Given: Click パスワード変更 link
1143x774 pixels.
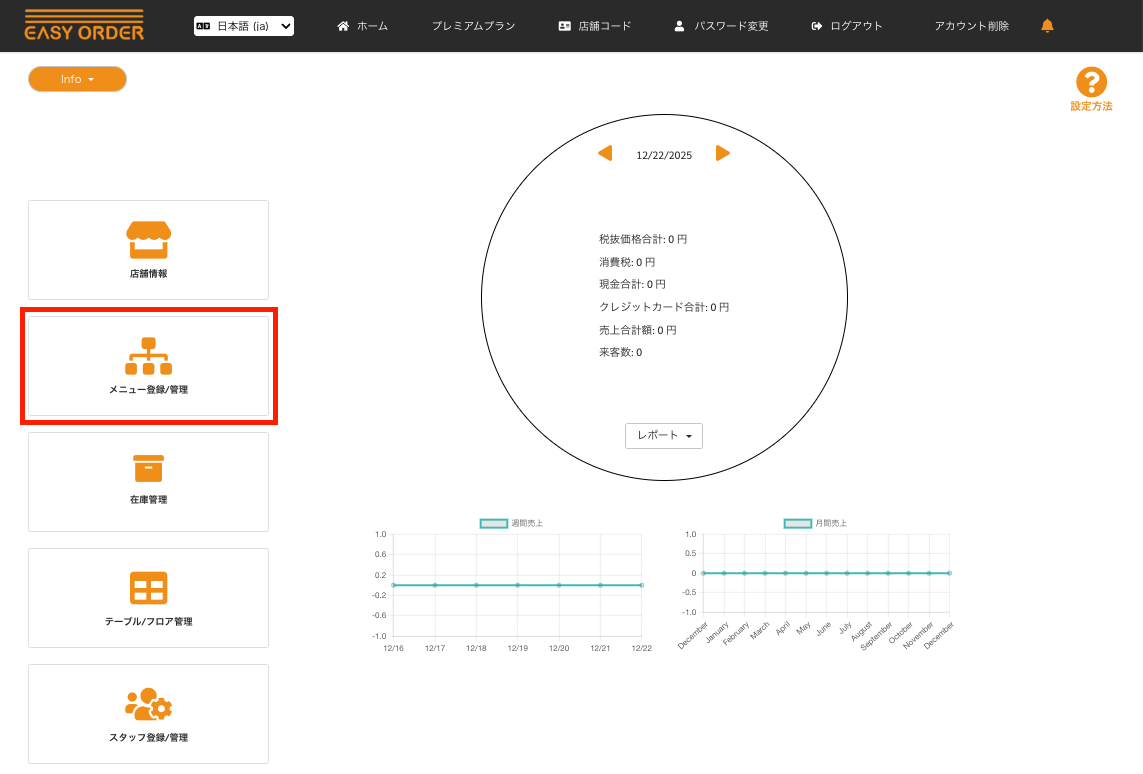Looking at the screenshot, I should (x=721, y=26).
